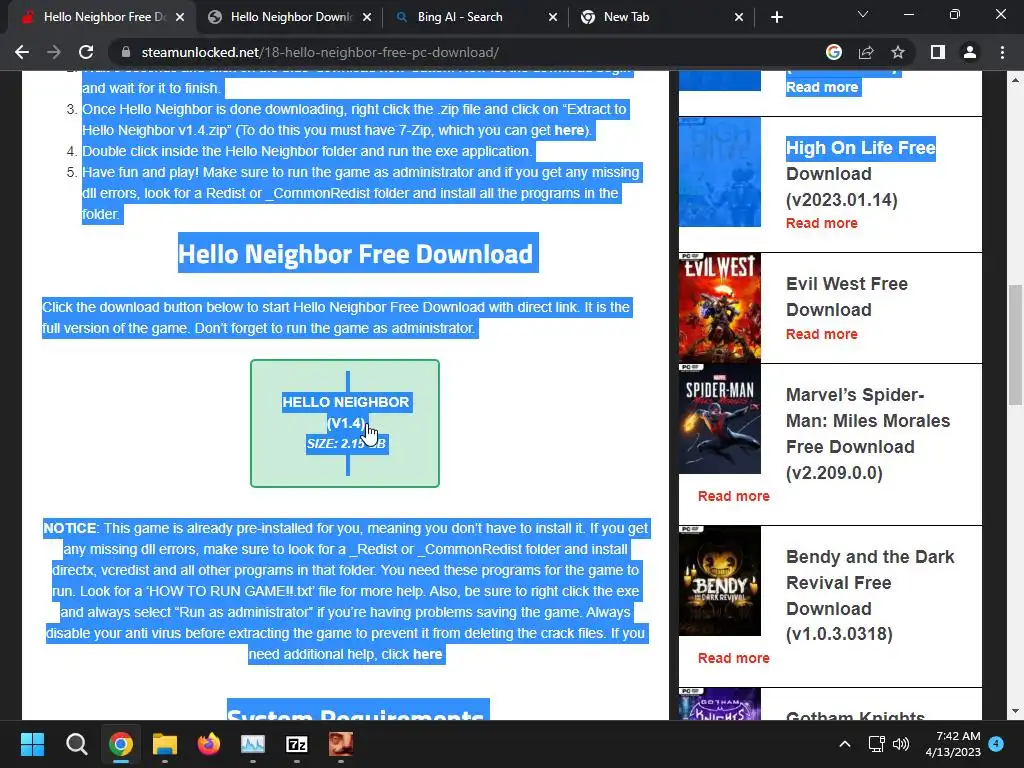Switch to the Bing AI - Search tab

pos(460,17)
